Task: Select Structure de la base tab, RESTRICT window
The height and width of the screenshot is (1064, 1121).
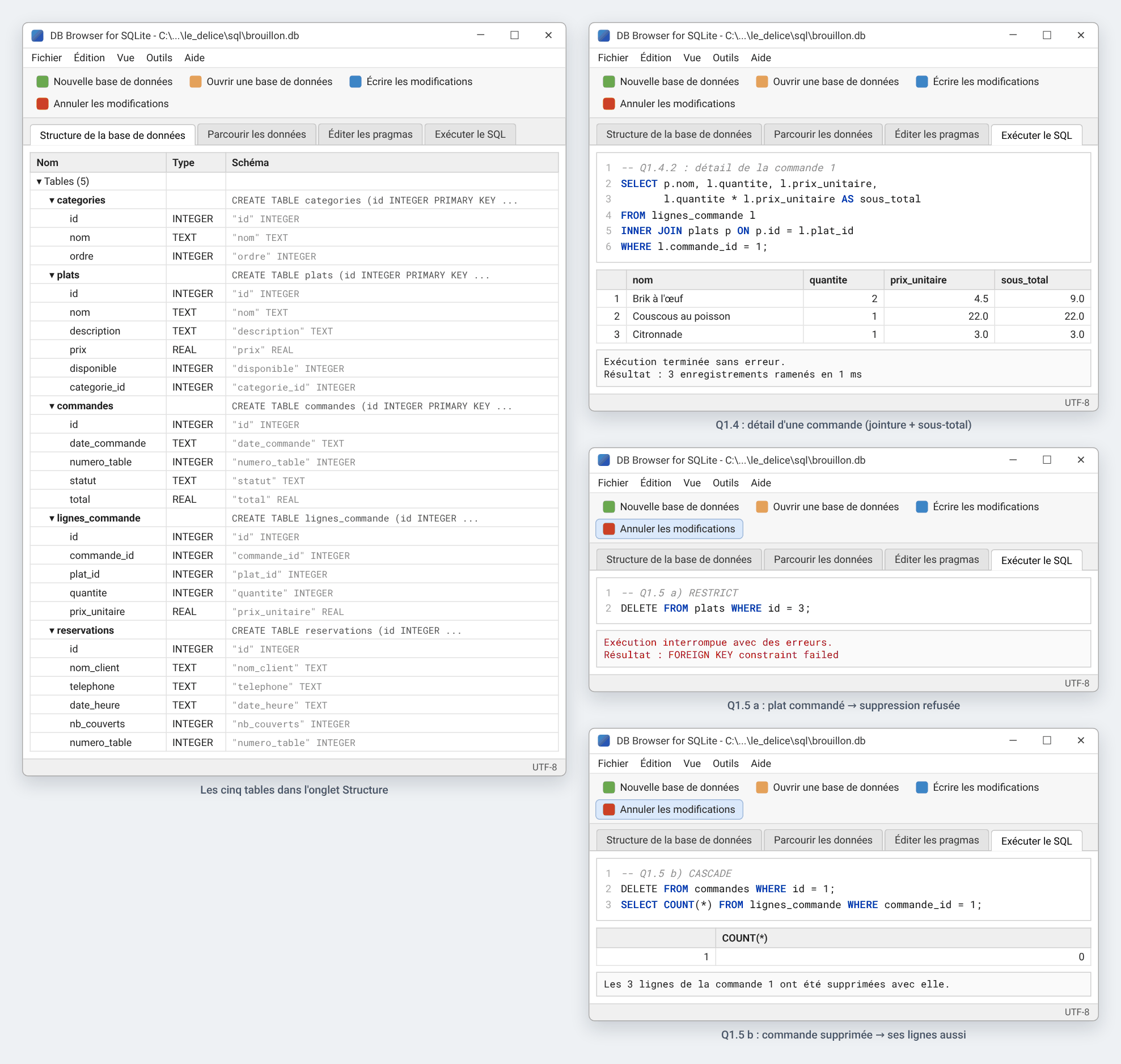Action: tap(679, 559)
